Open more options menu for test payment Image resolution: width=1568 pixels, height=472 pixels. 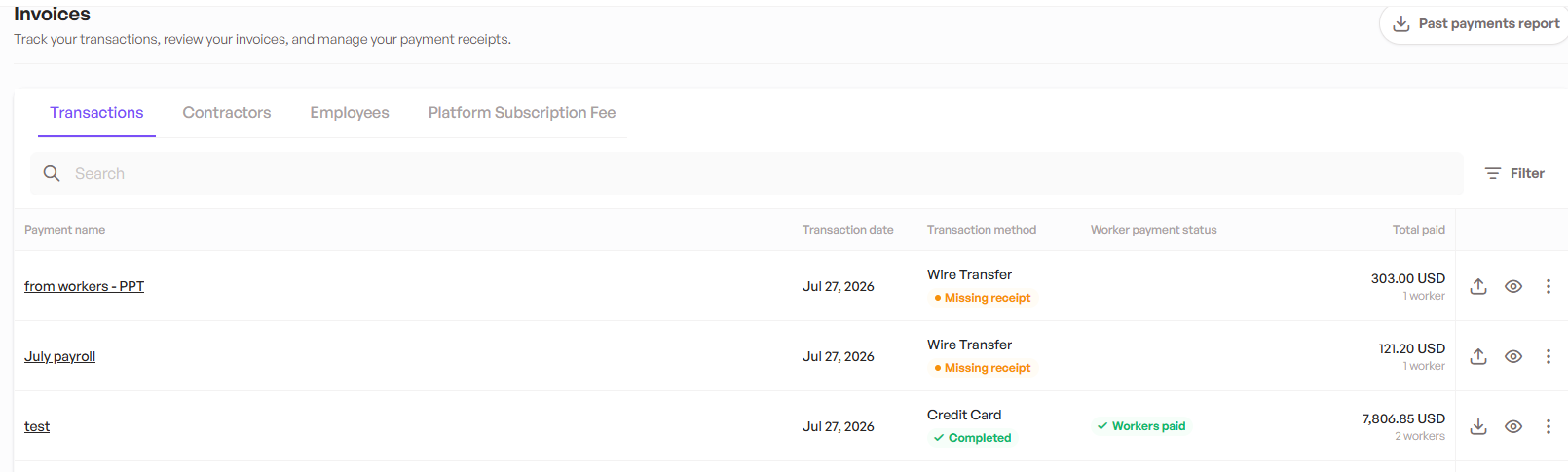pos(1549,426)
